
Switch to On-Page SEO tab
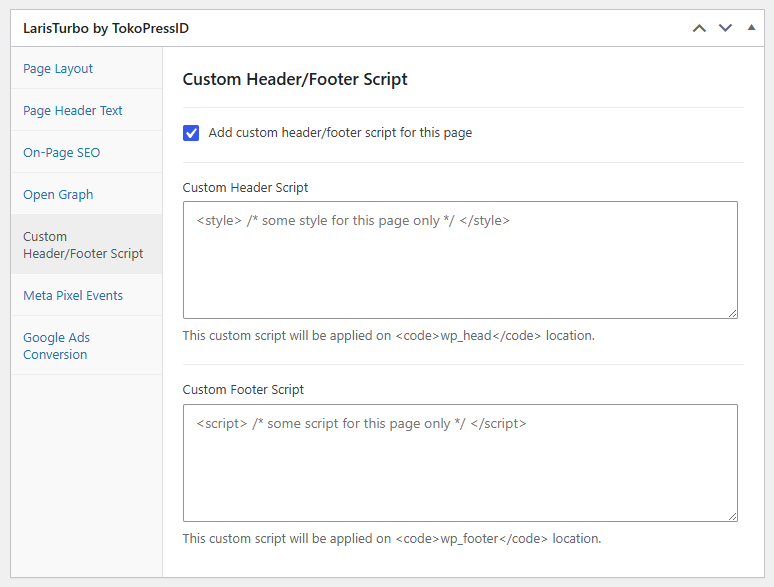pyautogui.click(x=62, y=153)
